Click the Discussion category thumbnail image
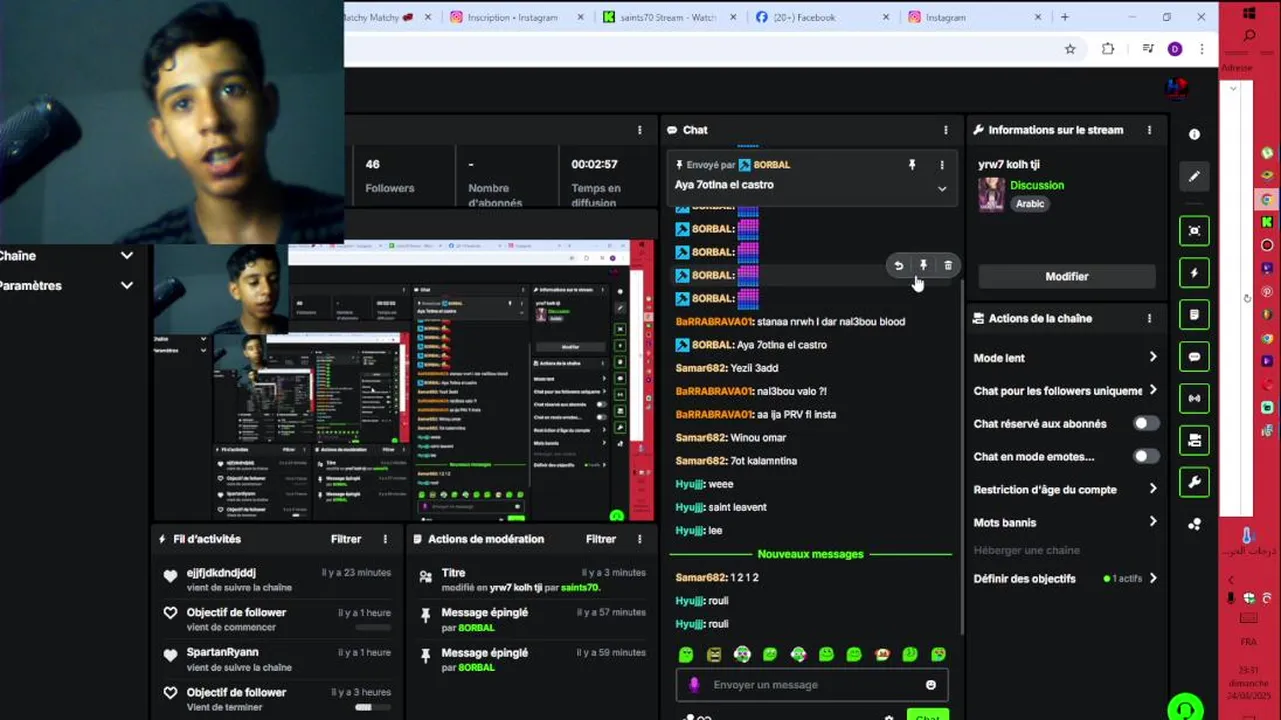Screen dimensions: 1281x720 point(991,194)
